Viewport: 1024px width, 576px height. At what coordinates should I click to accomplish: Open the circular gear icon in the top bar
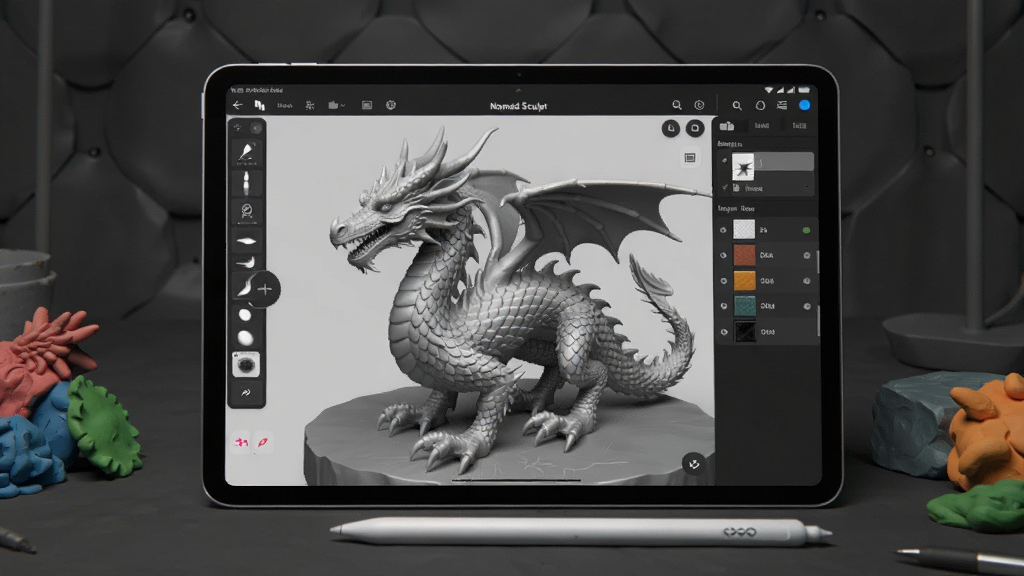point(391,105)
